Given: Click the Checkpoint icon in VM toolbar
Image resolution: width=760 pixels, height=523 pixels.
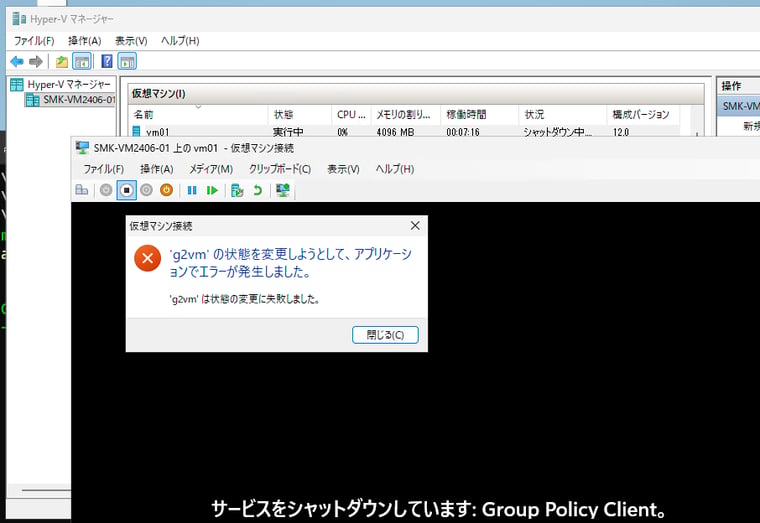Looking at the screenshot, I should (237, 190).
